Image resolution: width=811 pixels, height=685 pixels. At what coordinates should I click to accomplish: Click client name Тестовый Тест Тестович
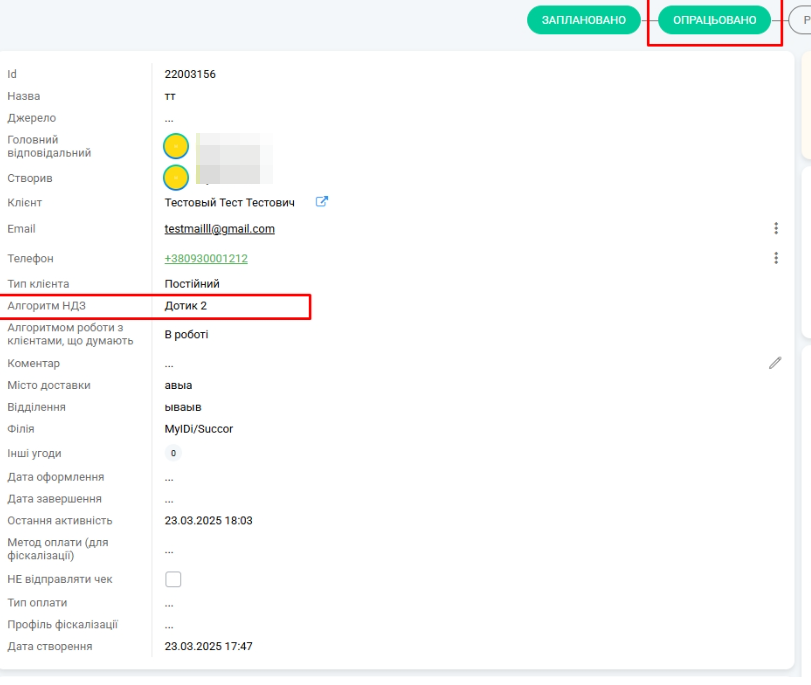click(230, 203)
